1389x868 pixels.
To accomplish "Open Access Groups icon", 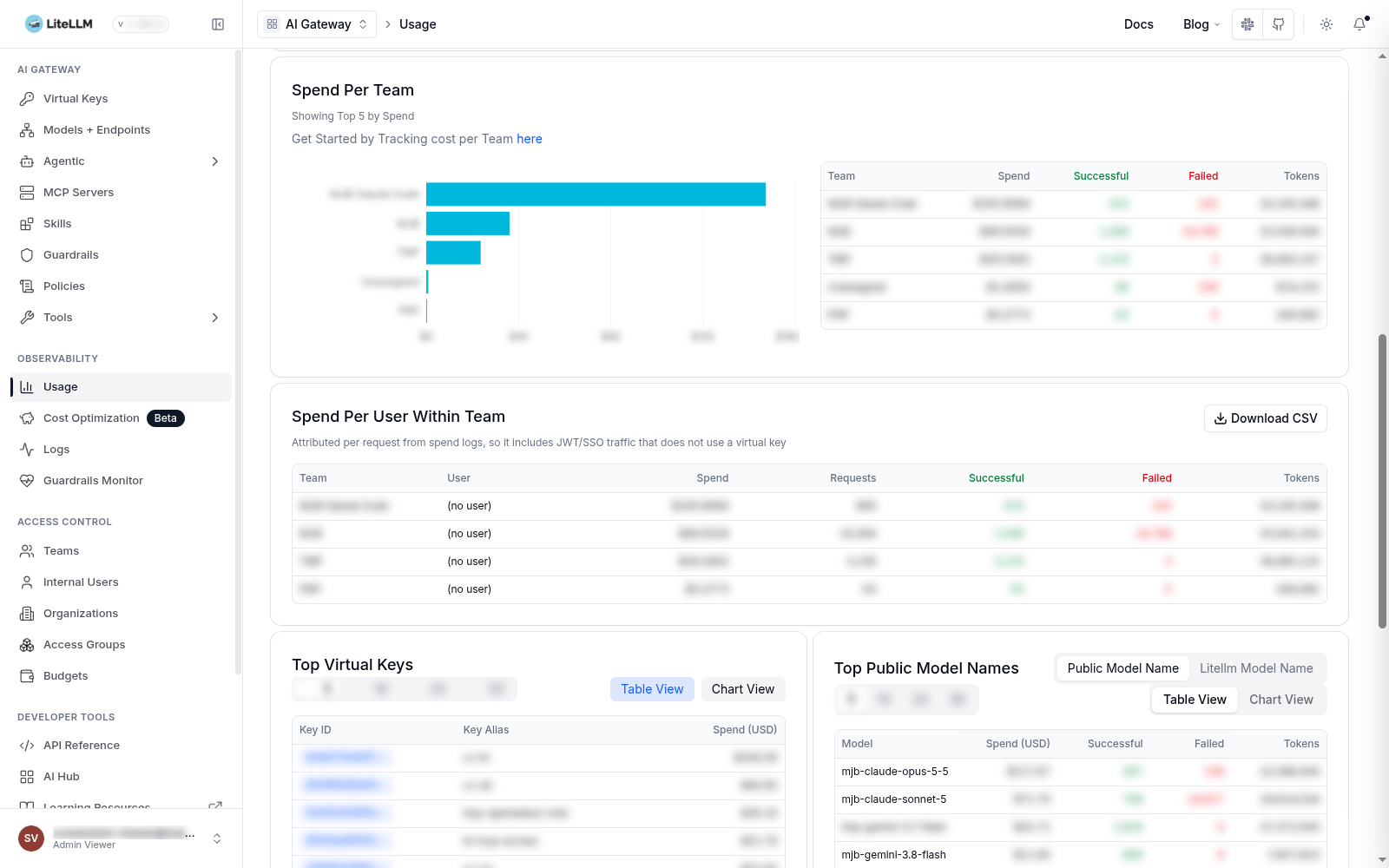I will (x=27, y=645).
